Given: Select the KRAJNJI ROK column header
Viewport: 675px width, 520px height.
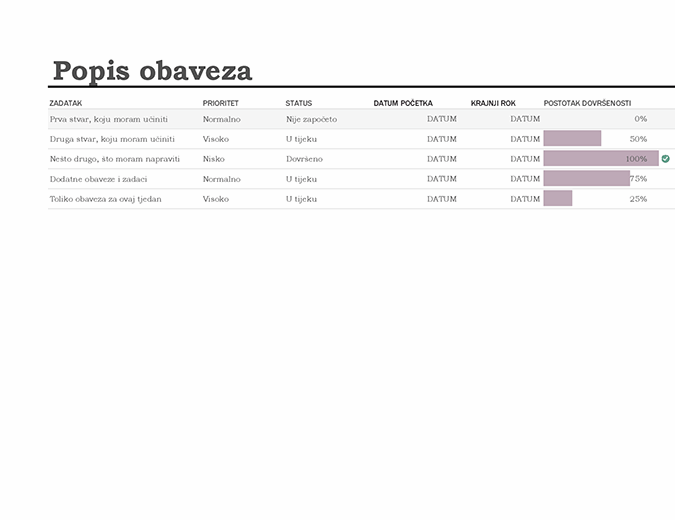Looking at the screenshot, I should coord(493,103).
